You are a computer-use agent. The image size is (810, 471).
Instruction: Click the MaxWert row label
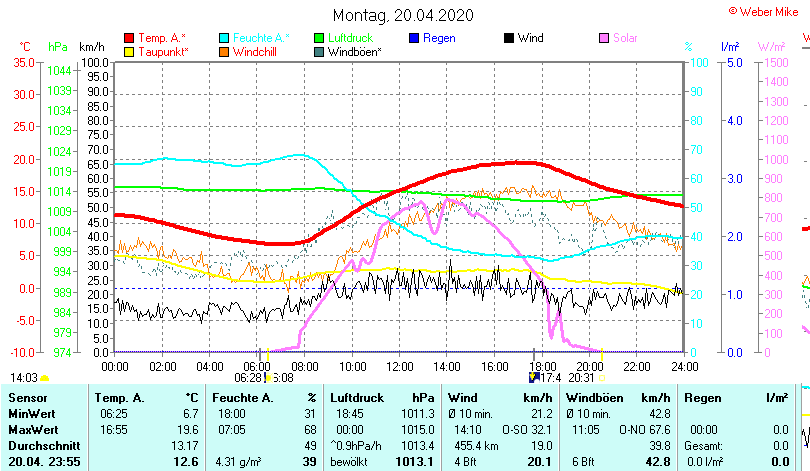coord(32,428)
